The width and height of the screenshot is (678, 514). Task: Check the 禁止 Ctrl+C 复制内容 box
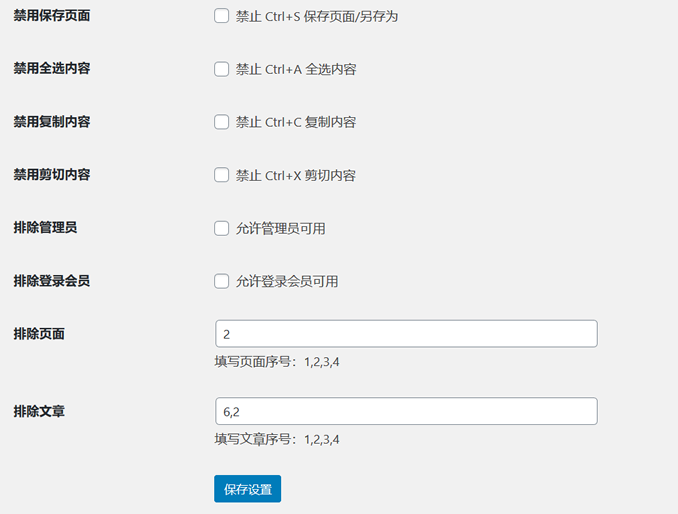point(222,122)
